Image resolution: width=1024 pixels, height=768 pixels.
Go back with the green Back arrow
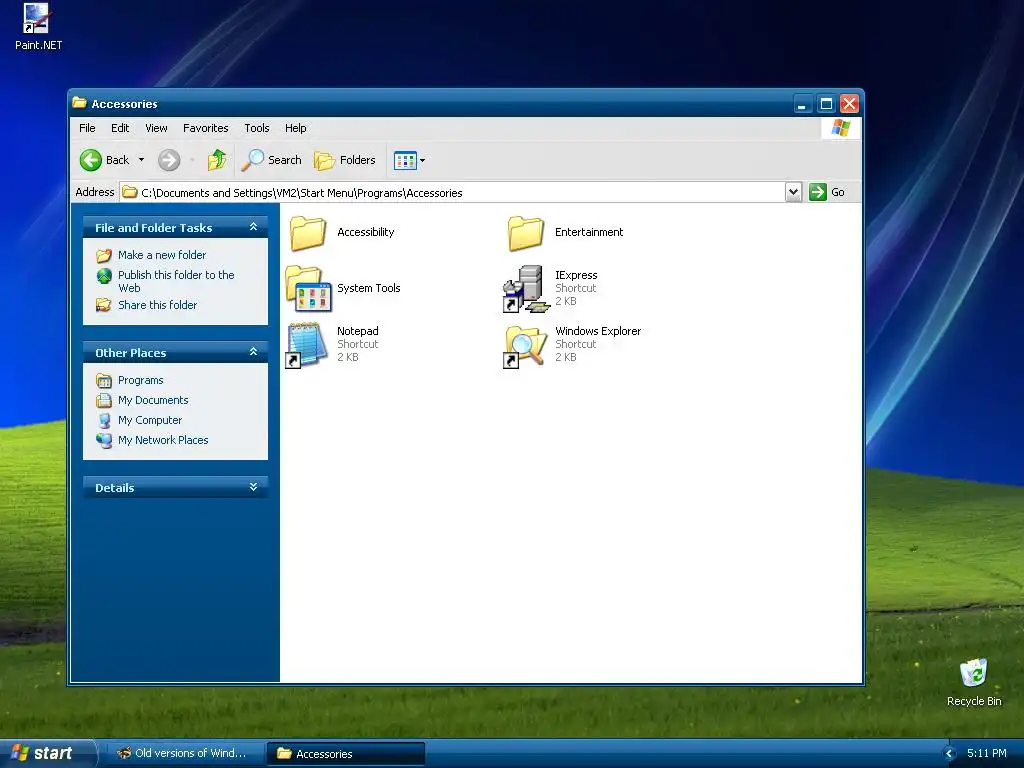pos(104,160)
